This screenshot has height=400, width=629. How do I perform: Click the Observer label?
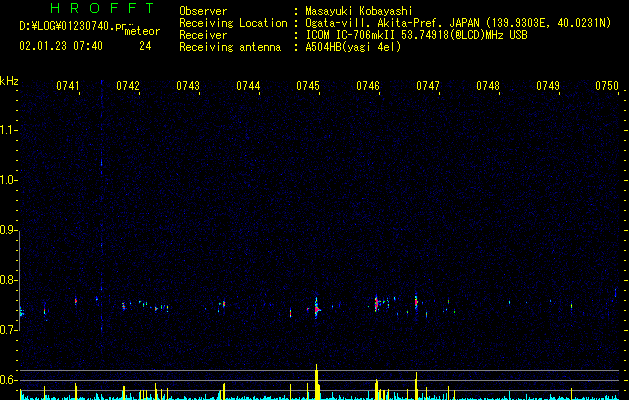click(203, 11)
